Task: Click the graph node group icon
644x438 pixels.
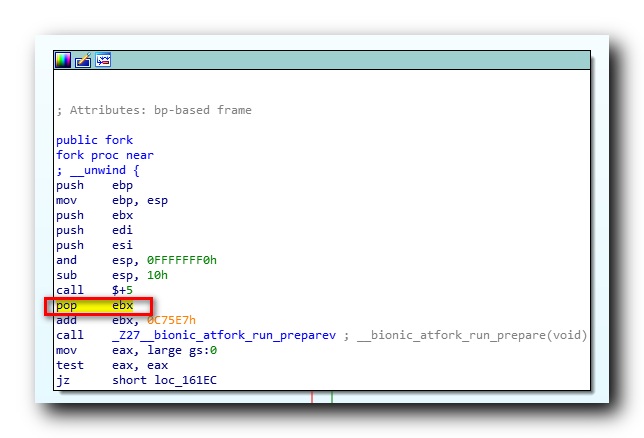Action: (103, 60)
